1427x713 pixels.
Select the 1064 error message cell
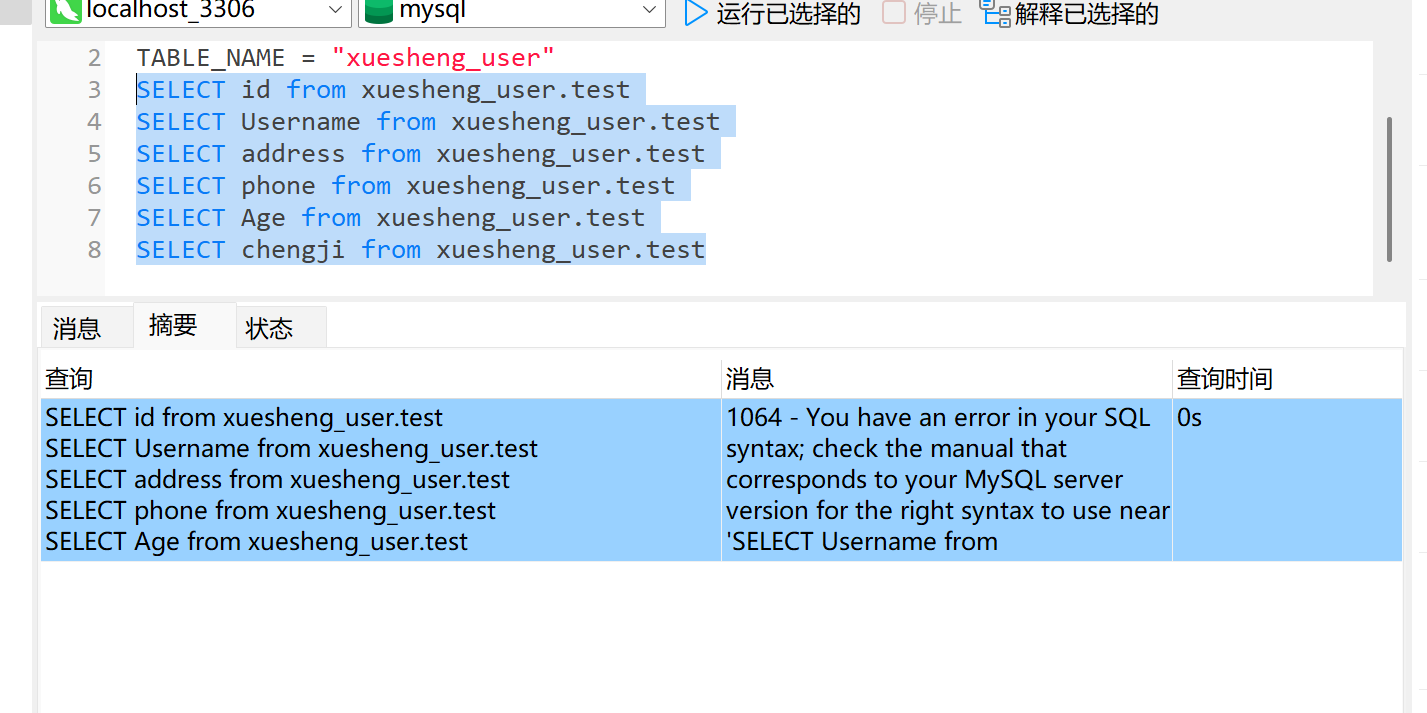pos(945,479)
